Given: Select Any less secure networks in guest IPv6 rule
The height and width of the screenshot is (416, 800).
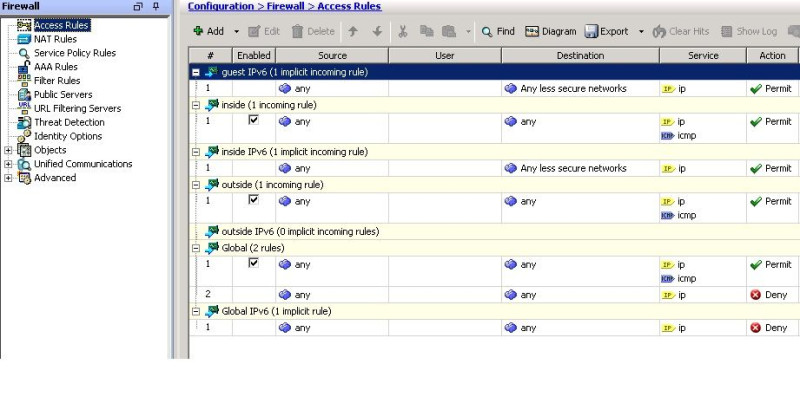Looking at the screenshot, I should coord(565,89).
